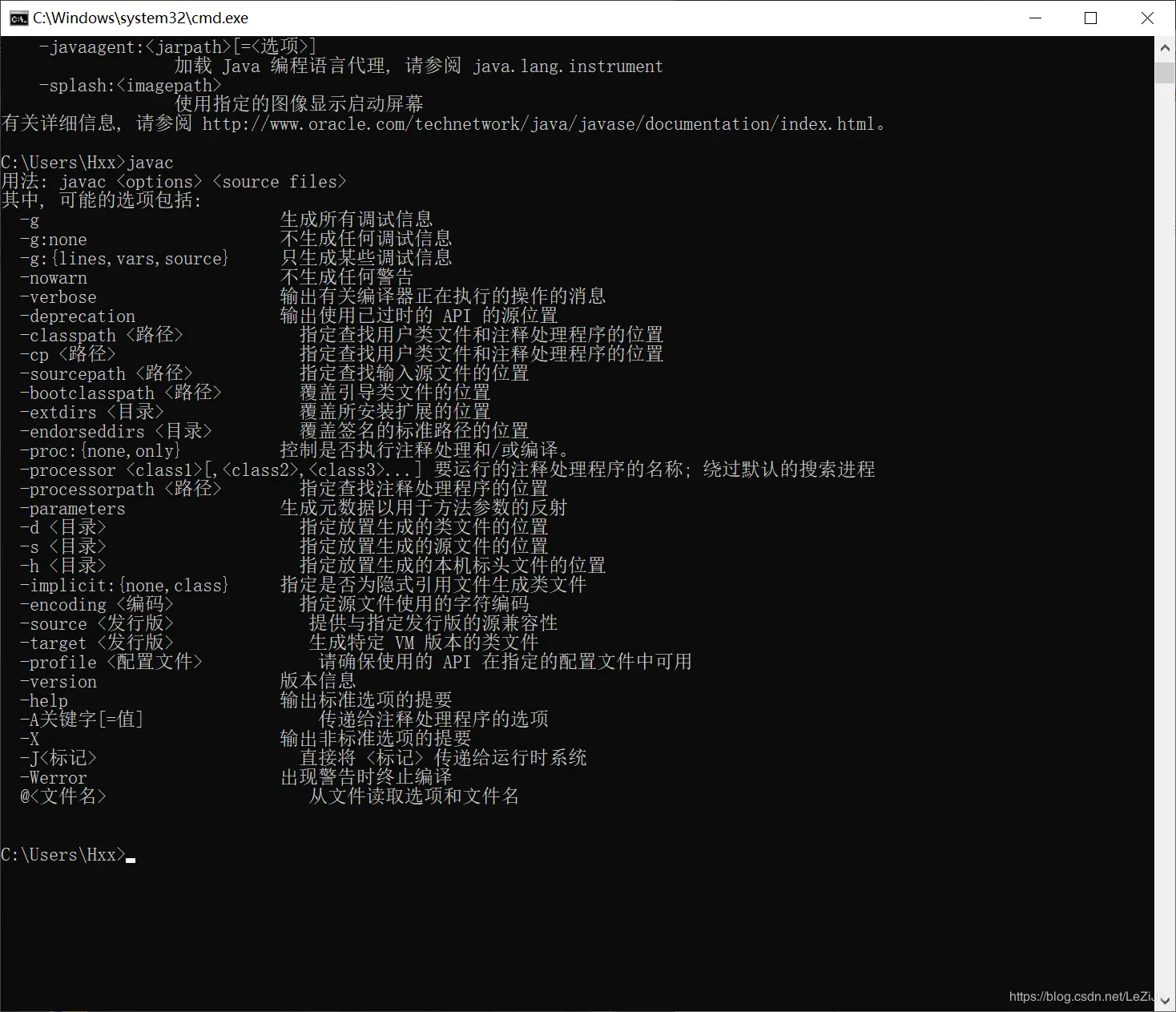Click the '-proc:{none,only}' option
The image size is (1176, 1012).
pyautogui.click(x=101, y=451)
